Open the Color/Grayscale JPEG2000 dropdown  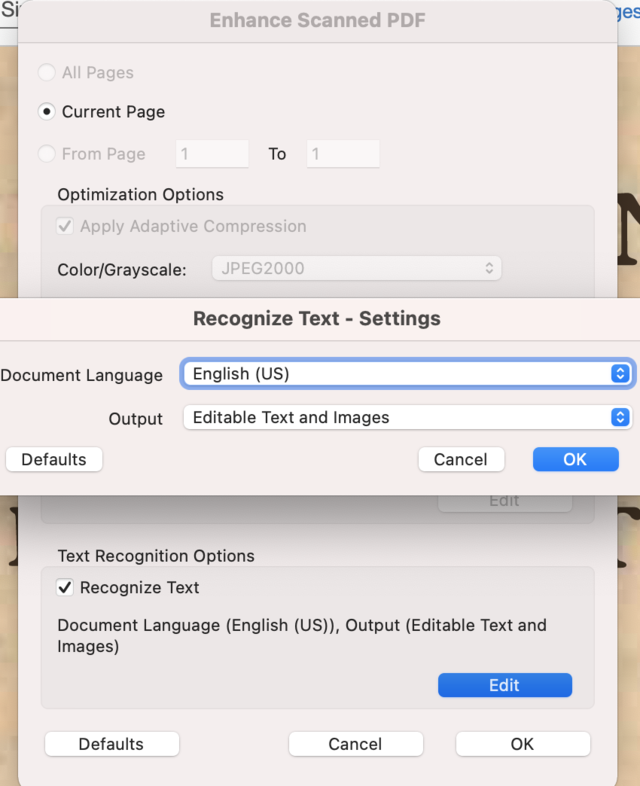[356, 268]
